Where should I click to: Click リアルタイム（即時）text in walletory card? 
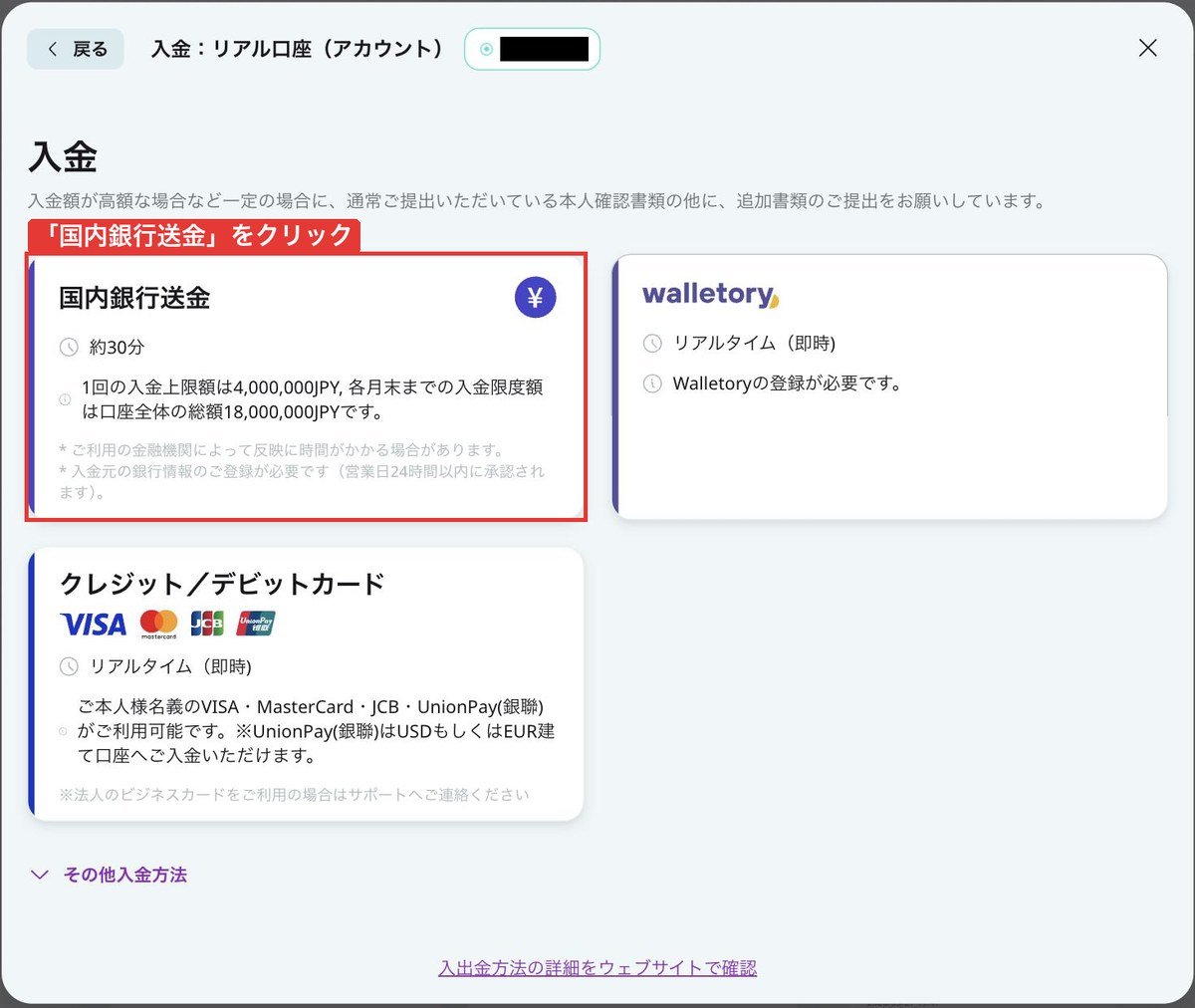point(755,344)
